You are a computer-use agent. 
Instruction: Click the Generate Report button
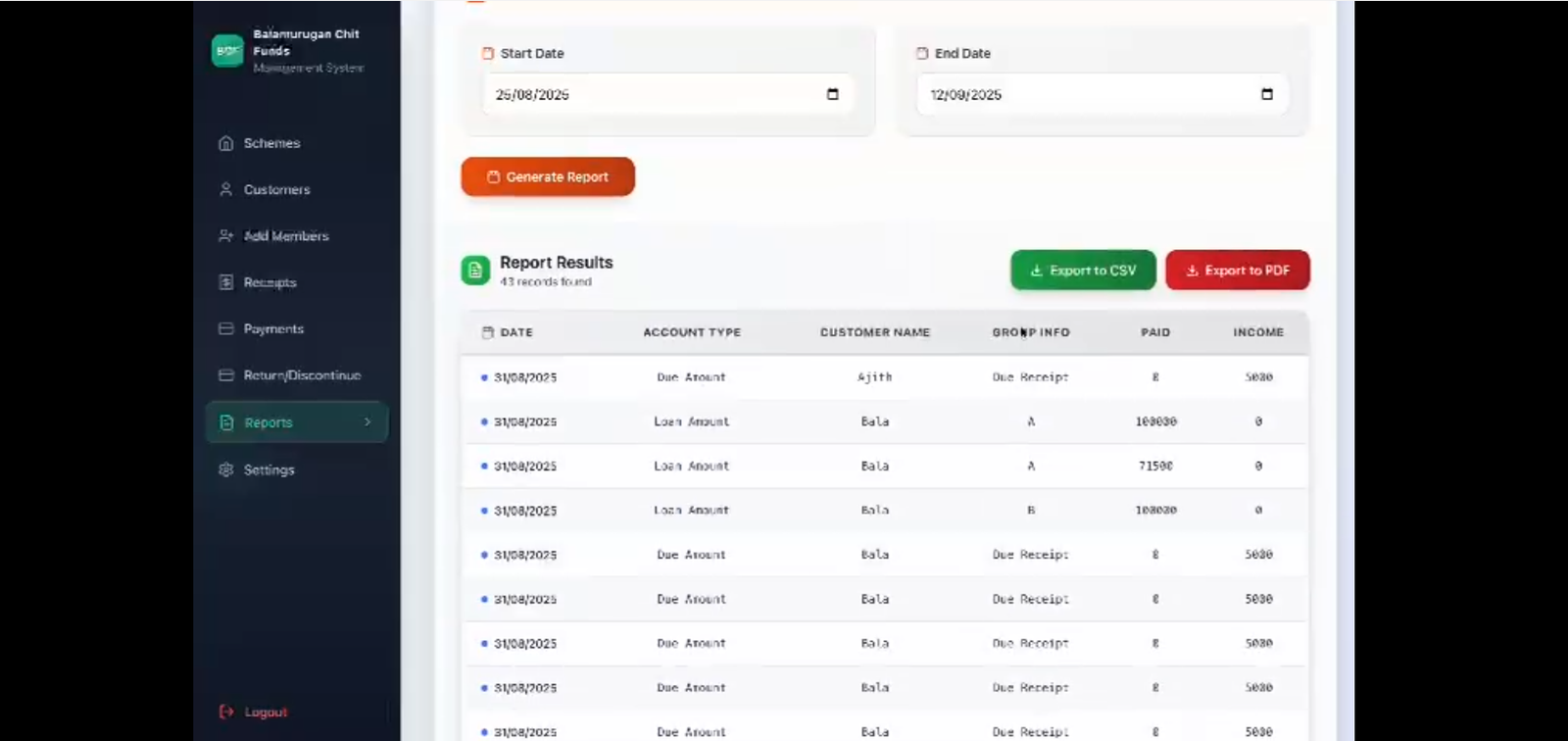point(548,176)
